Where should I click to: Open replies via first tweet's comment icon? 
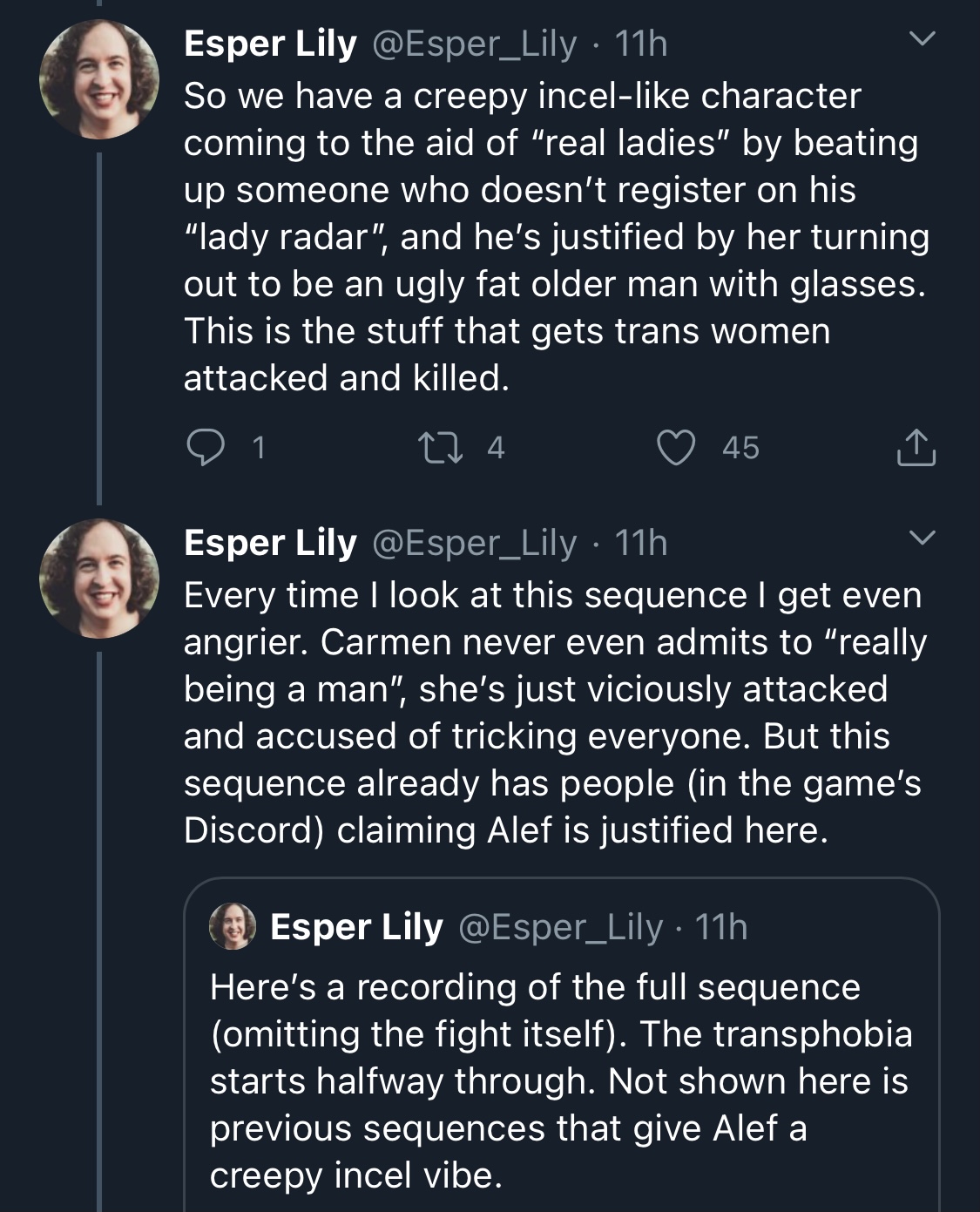coord(206,448)
